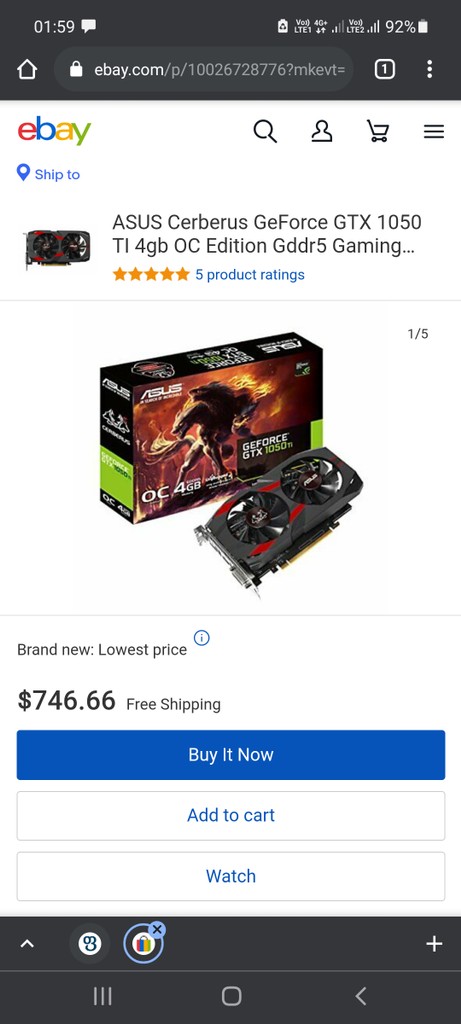Screen dimensions: 461x1024
Task: Open browser three-dot overflow menu
Action: pos(429,69)
